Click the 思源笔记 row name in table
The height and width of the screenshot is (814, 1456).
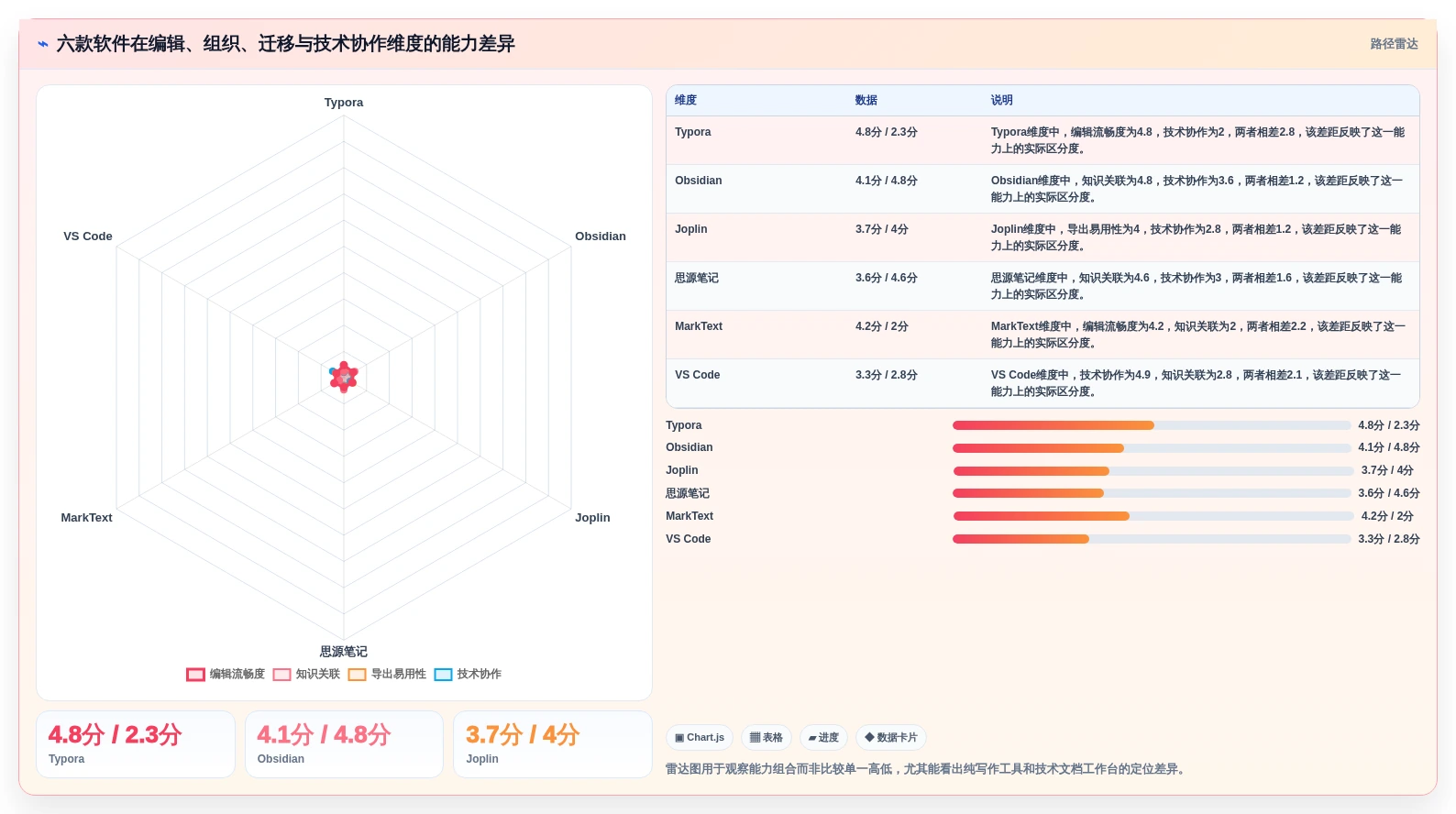point(697,278)
